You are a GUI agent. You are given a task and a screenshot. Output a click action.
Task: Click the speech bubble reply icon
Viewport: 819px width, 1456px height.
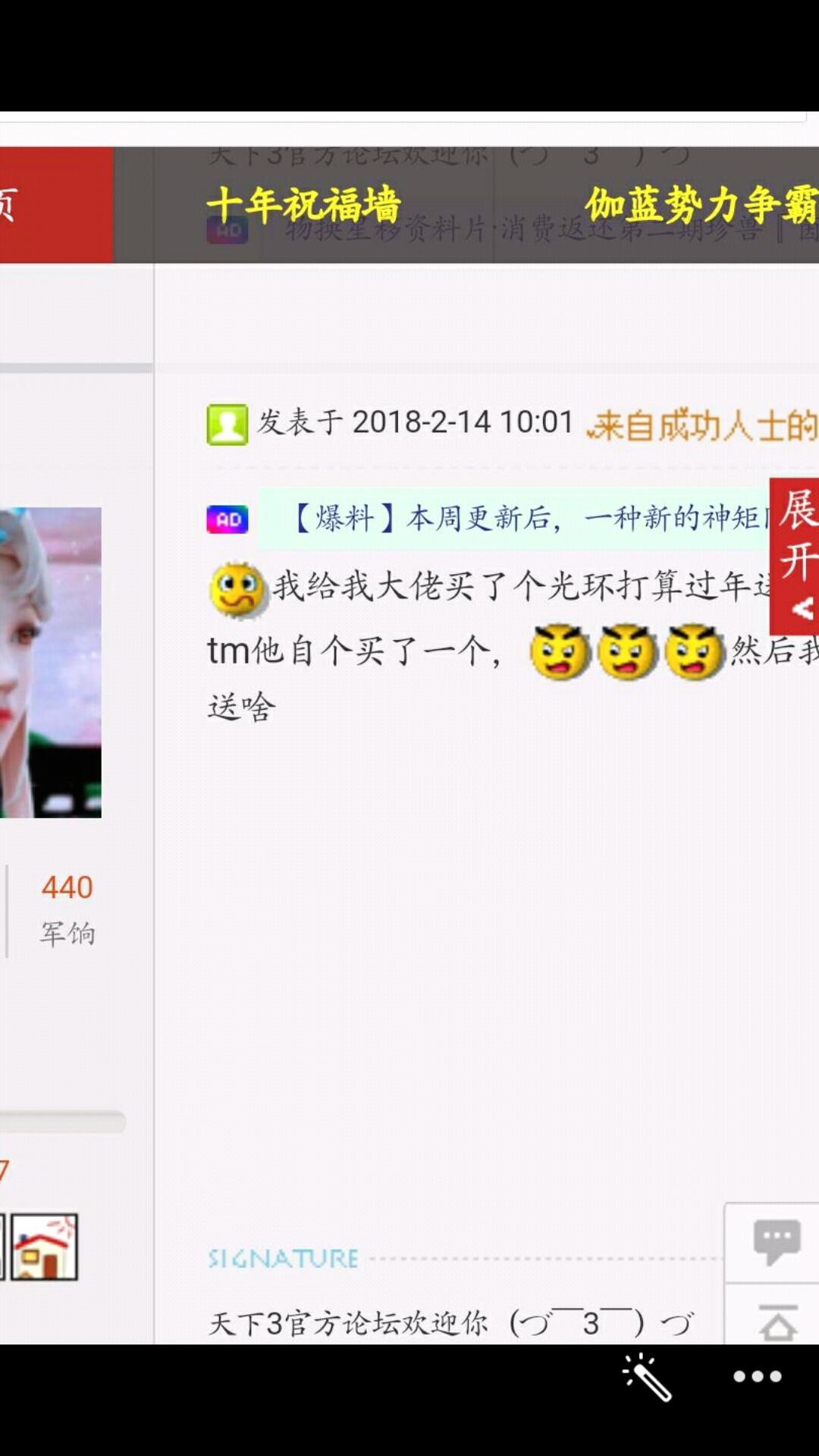point(777,1242)
